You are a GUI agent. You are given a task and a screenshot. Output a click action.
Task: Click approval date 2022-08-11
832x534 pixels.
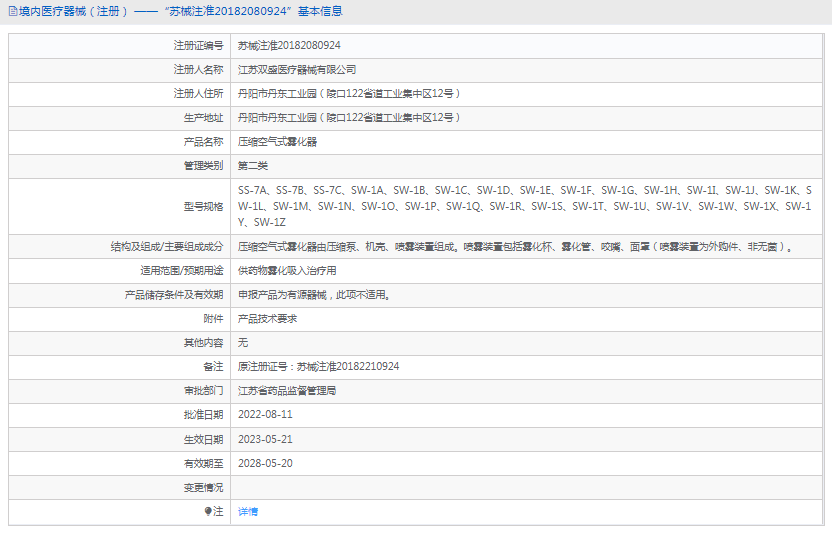[x=265, y=415]
